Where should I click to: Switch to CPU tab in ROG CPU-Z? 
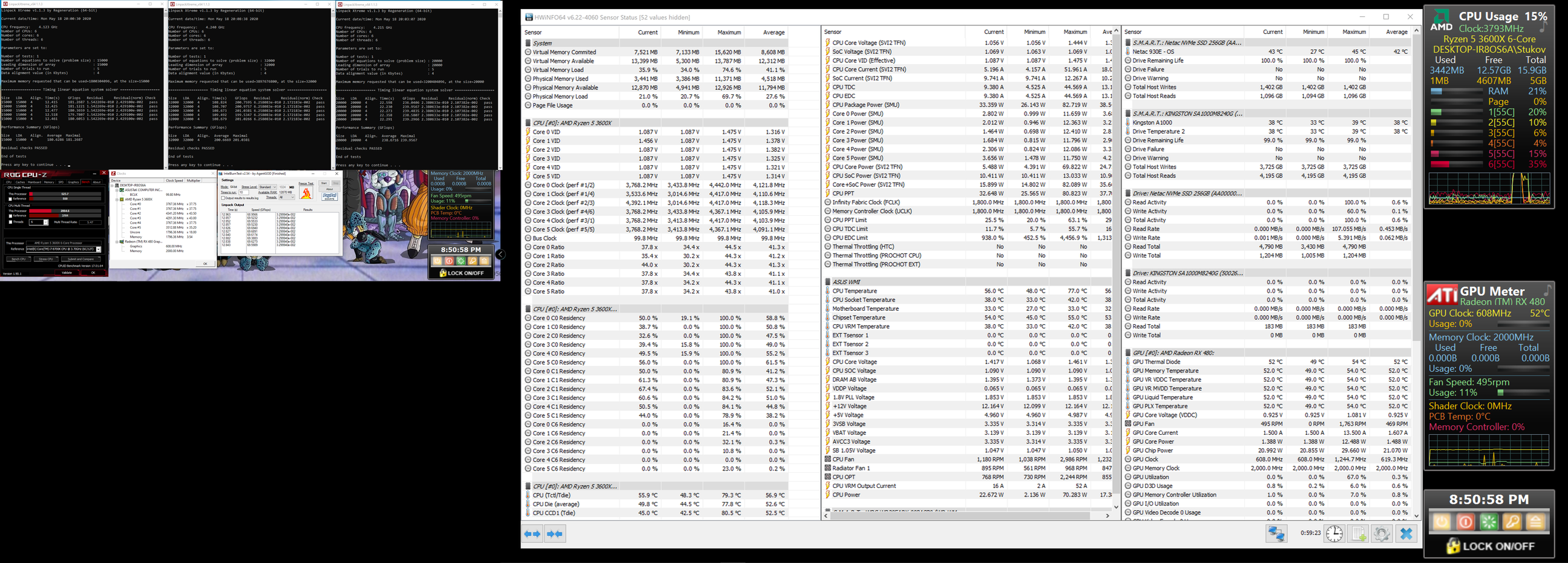coord(8,183)
